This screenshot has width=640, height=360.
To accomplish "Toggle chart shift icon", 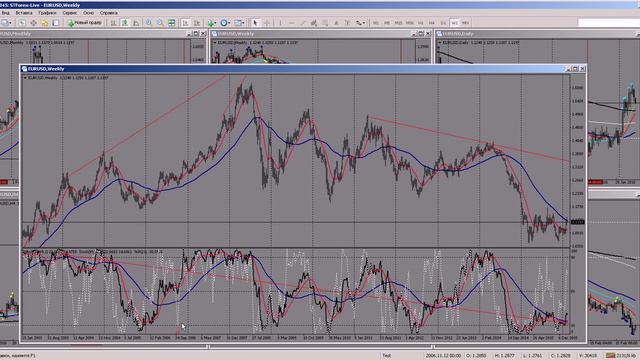I will point(197,23).
